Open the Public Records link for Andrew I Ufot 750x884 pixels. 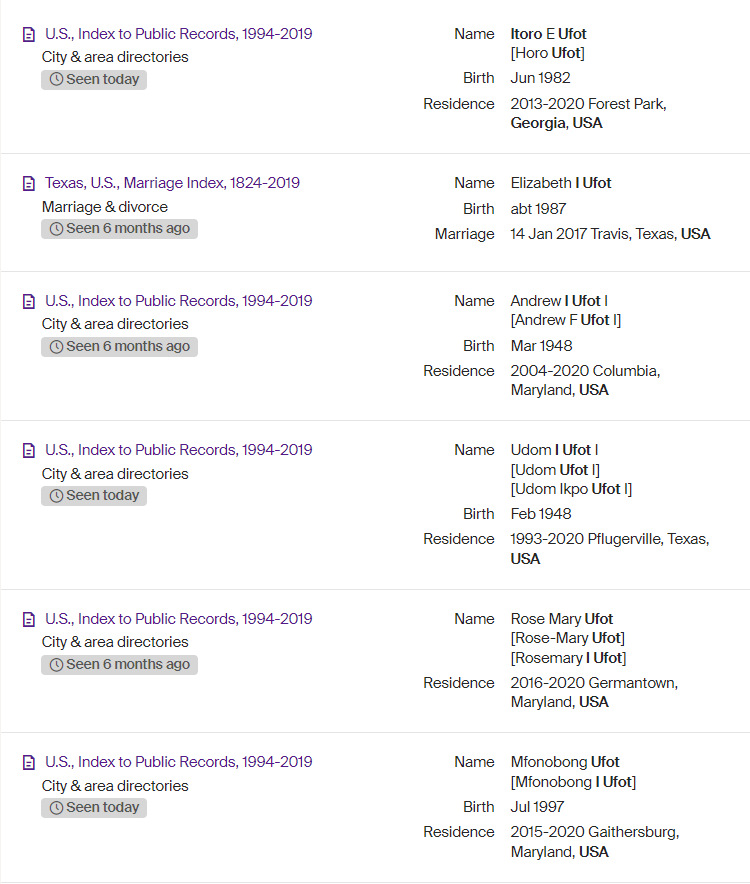(178, 301)
